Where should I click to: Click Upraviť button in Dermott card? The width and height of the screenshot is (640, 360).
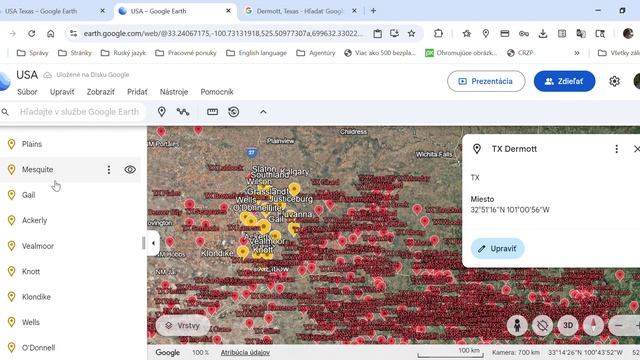497,248
